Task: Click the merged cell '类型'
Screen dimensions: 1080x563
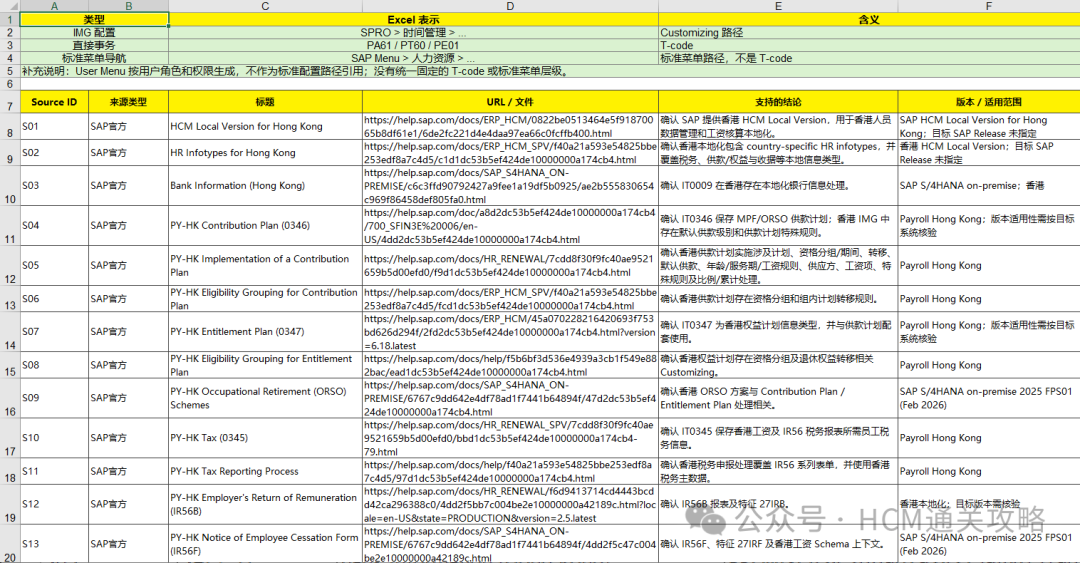Action: click(94, 19)
